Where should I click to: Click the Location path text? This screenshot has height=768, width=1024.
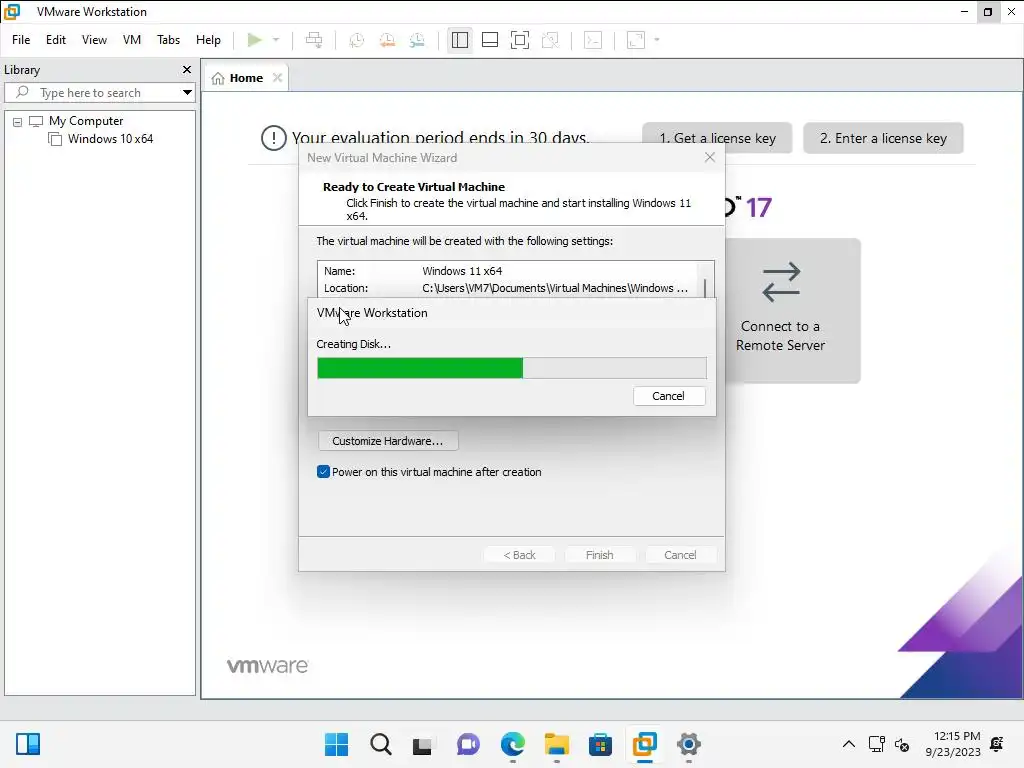554,288
